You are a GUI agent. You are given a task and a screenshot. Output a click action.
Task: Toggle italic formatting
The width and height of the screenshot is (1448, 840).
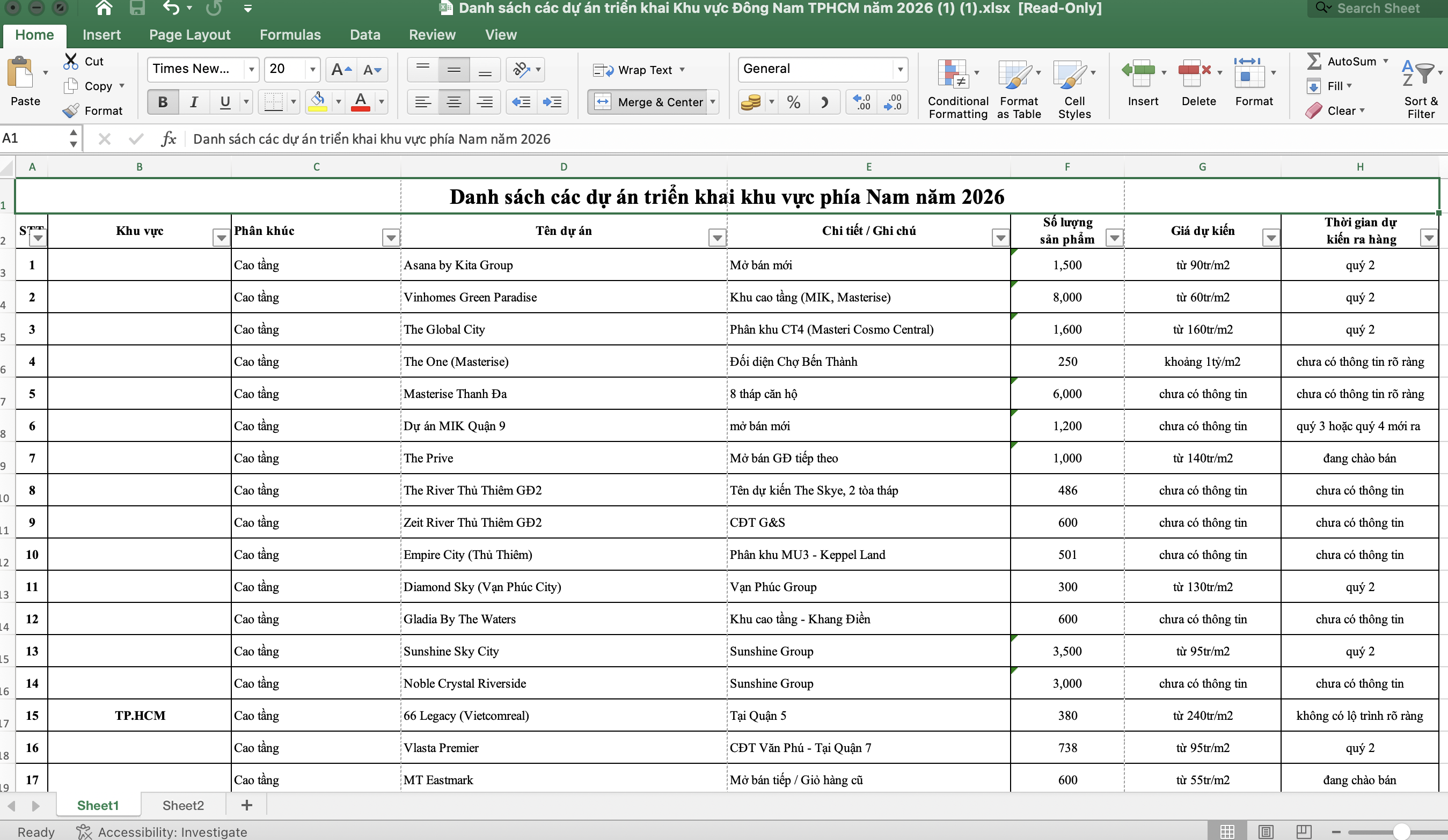click(194, 101)
